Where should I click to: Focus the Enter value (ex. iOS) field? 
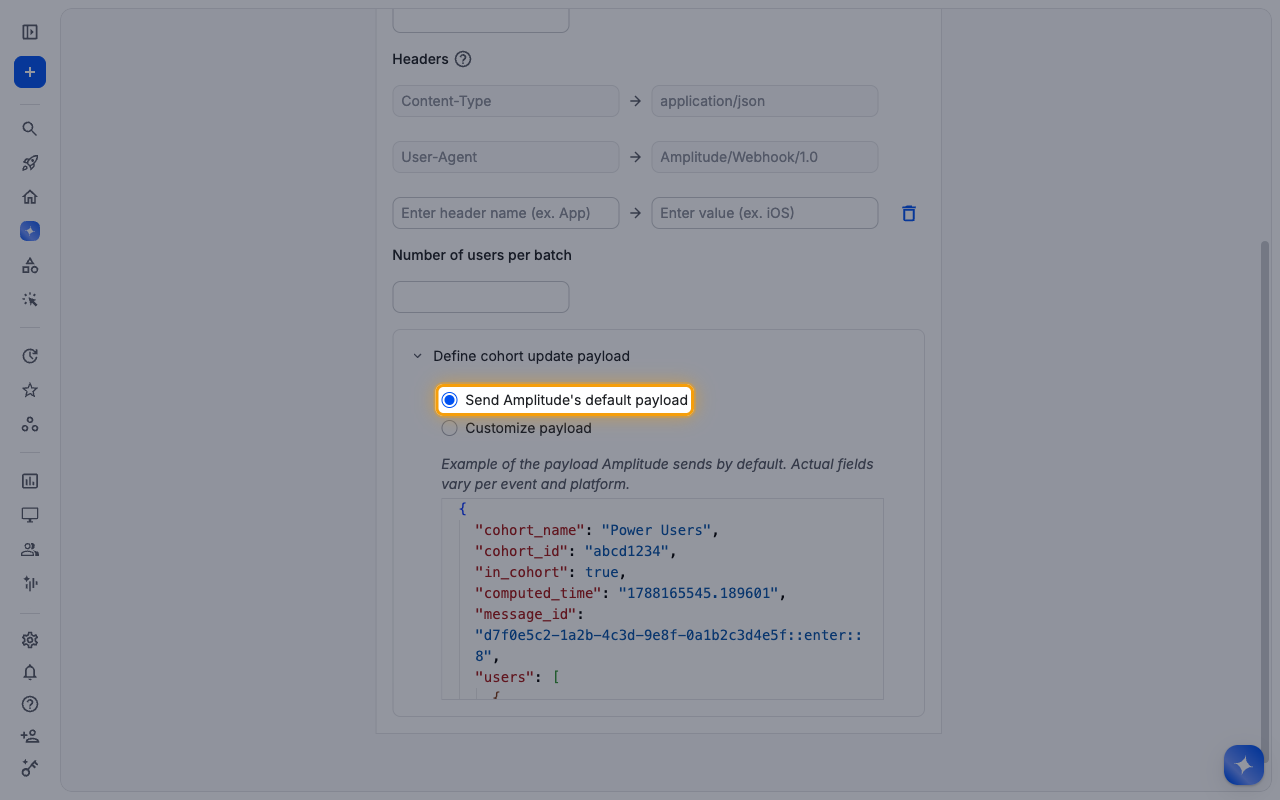click(765, 213)
